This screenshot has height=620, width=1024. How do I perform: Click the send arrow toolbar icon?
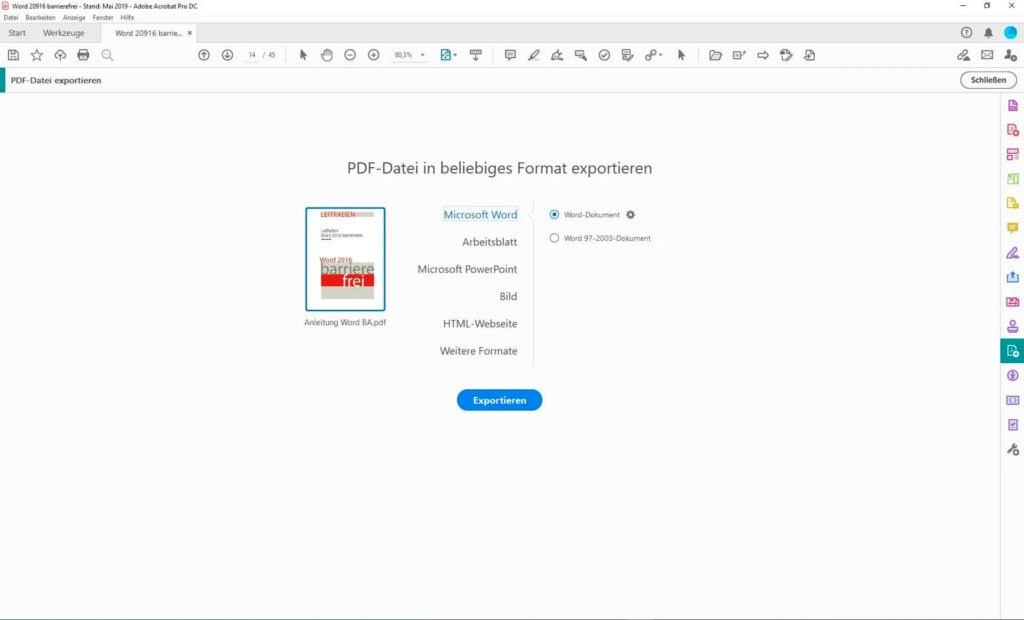[x=763, y=56]
